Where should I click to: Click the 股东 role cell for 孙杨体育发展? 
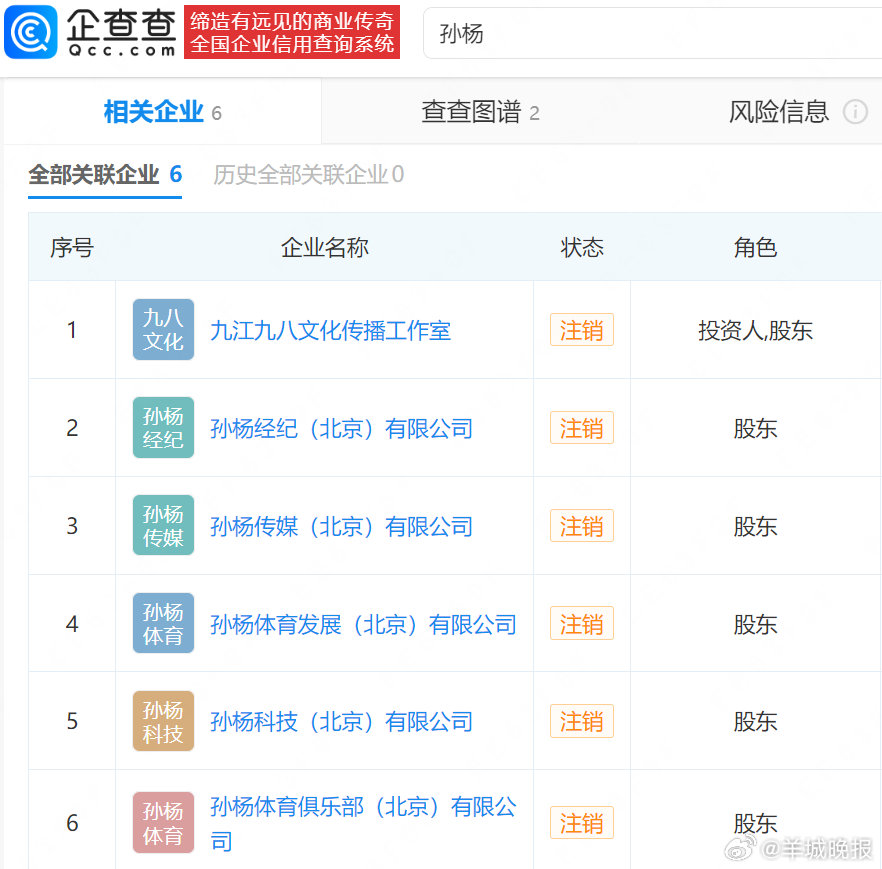pyautogui.click(x=755, y=624)
